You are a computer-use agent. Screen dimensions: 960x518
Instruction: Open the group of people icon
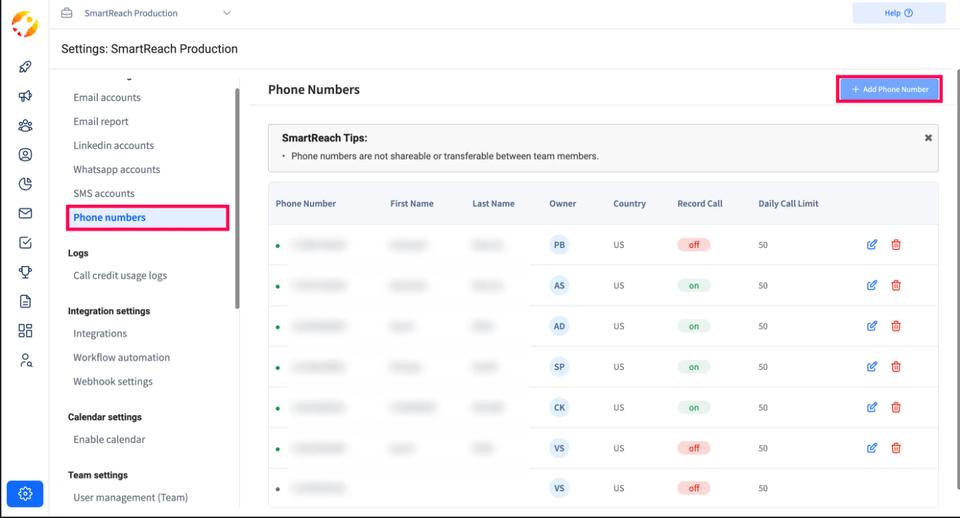tap(25, 126)
